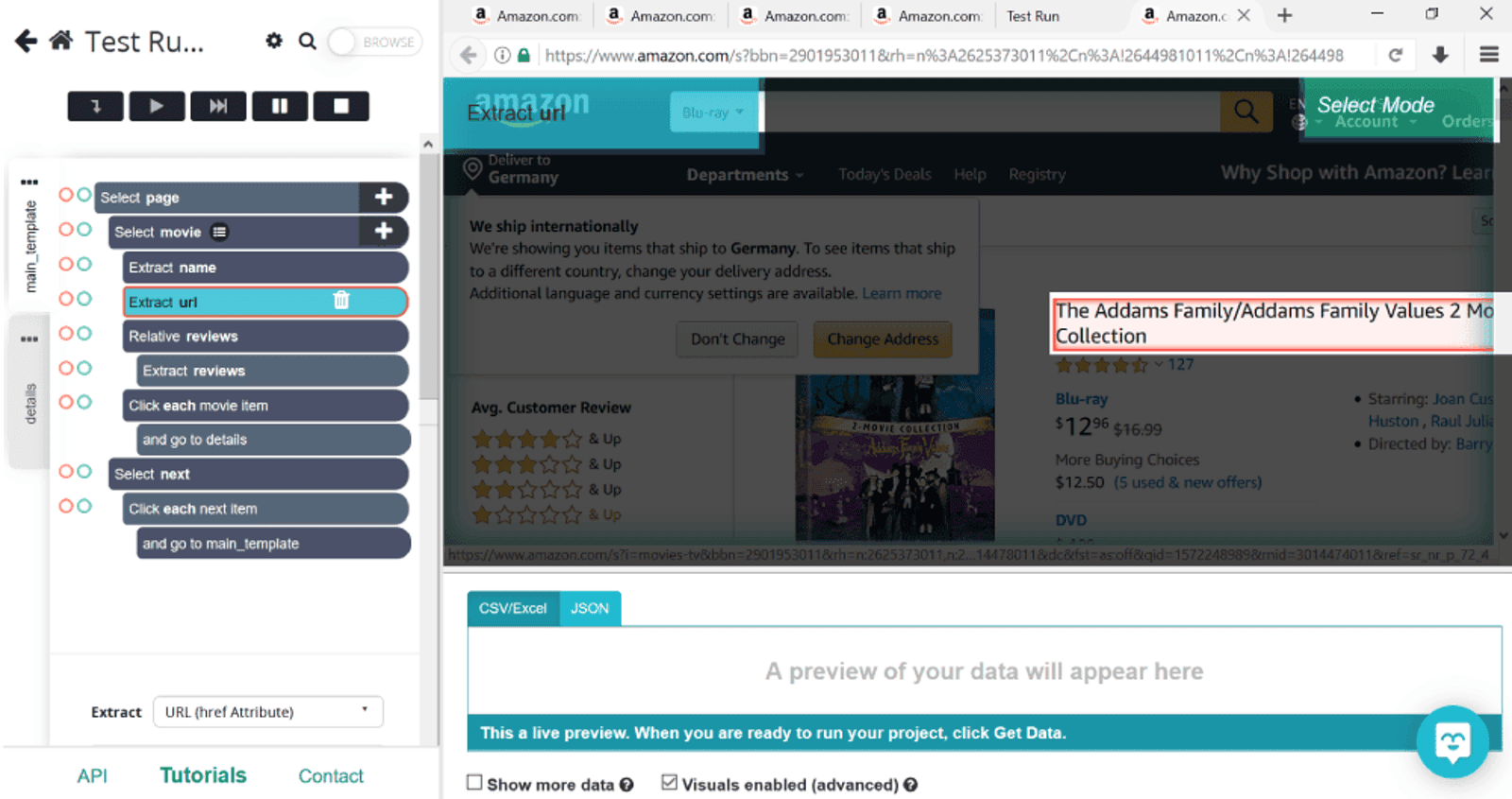
Task: Add a command with plus on Select page
Action: click(384, 197)
